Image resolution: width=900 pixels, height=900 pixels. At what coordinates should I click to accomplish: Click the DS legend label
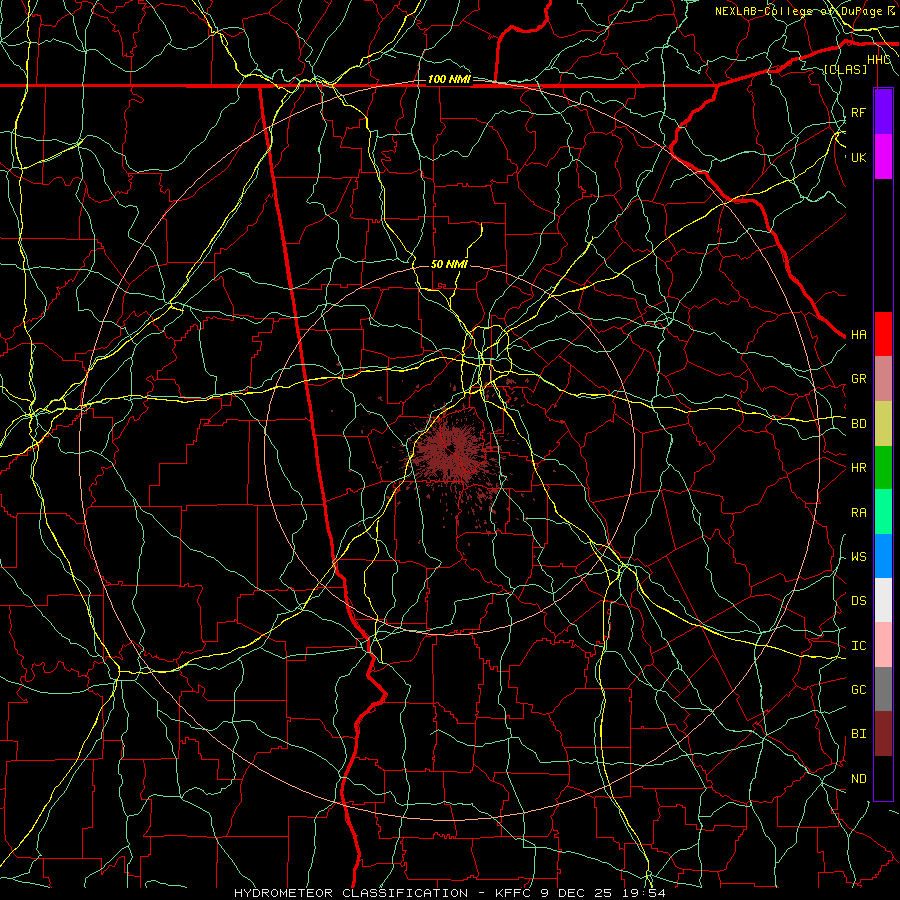tap(858, 601)
